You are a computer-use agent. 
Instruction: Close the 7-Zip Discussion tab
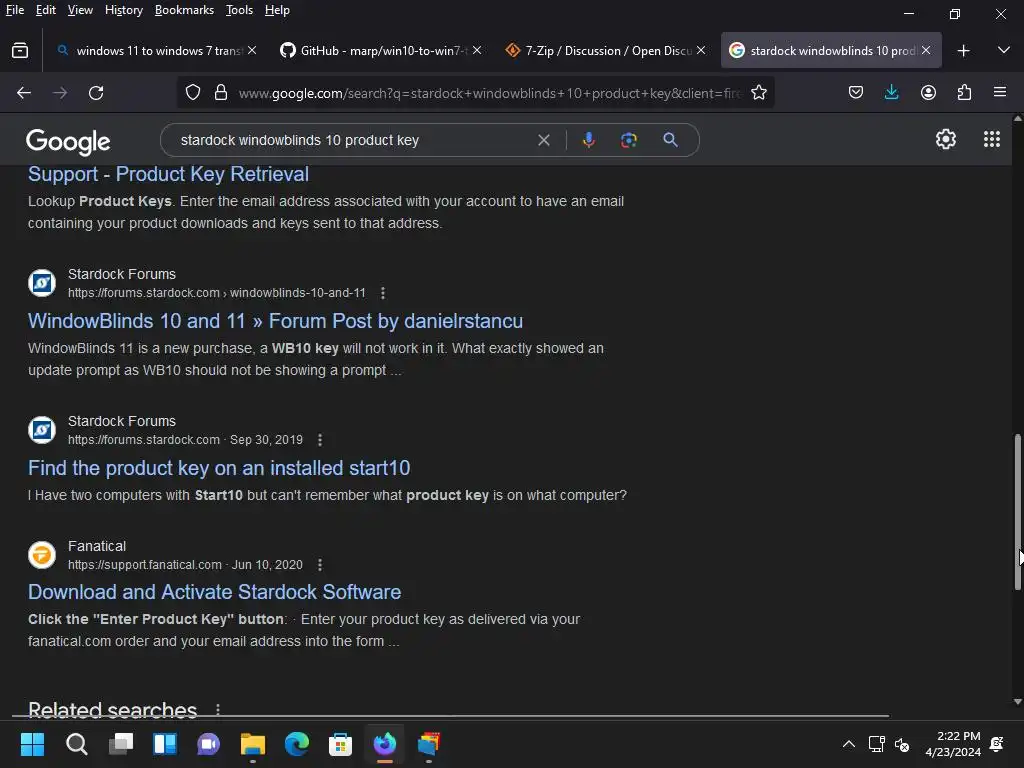701,50
